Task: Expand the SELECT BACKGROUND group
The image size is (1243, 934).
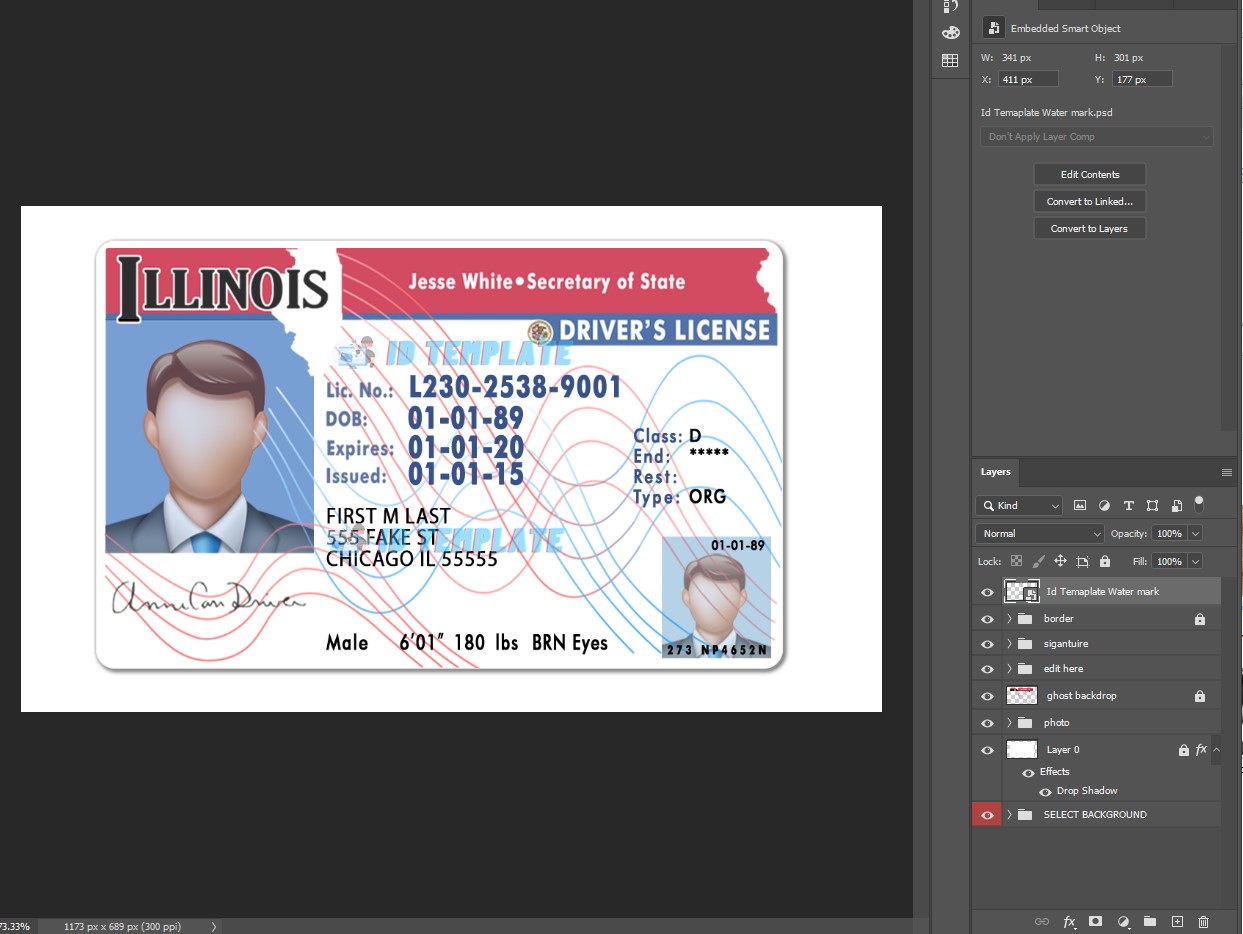Action: click(1009, 815)
